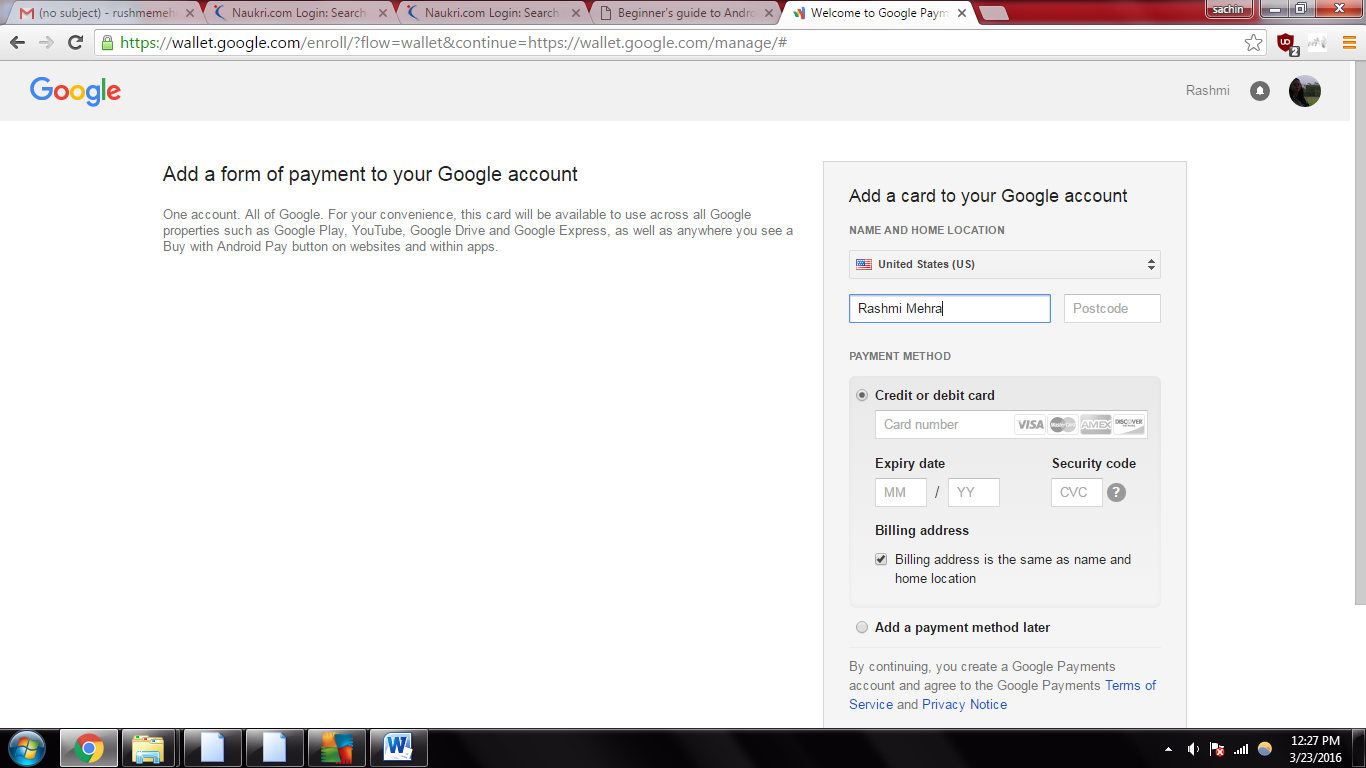This screenshot has width=1366, height=768.
Task: Uncheck billing address same as home
Action: point(881,559)
